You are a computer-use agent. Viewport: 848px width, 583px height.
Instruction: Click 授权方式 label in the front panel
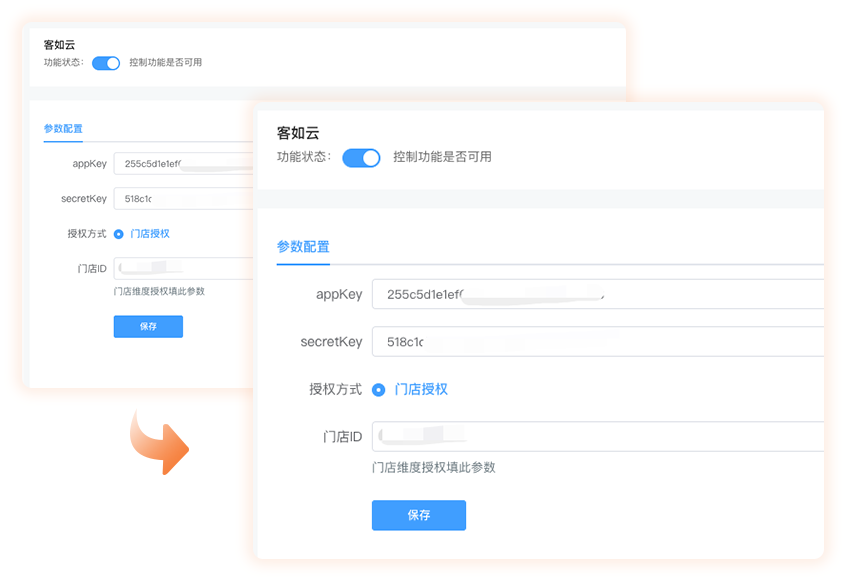point(335,389)
